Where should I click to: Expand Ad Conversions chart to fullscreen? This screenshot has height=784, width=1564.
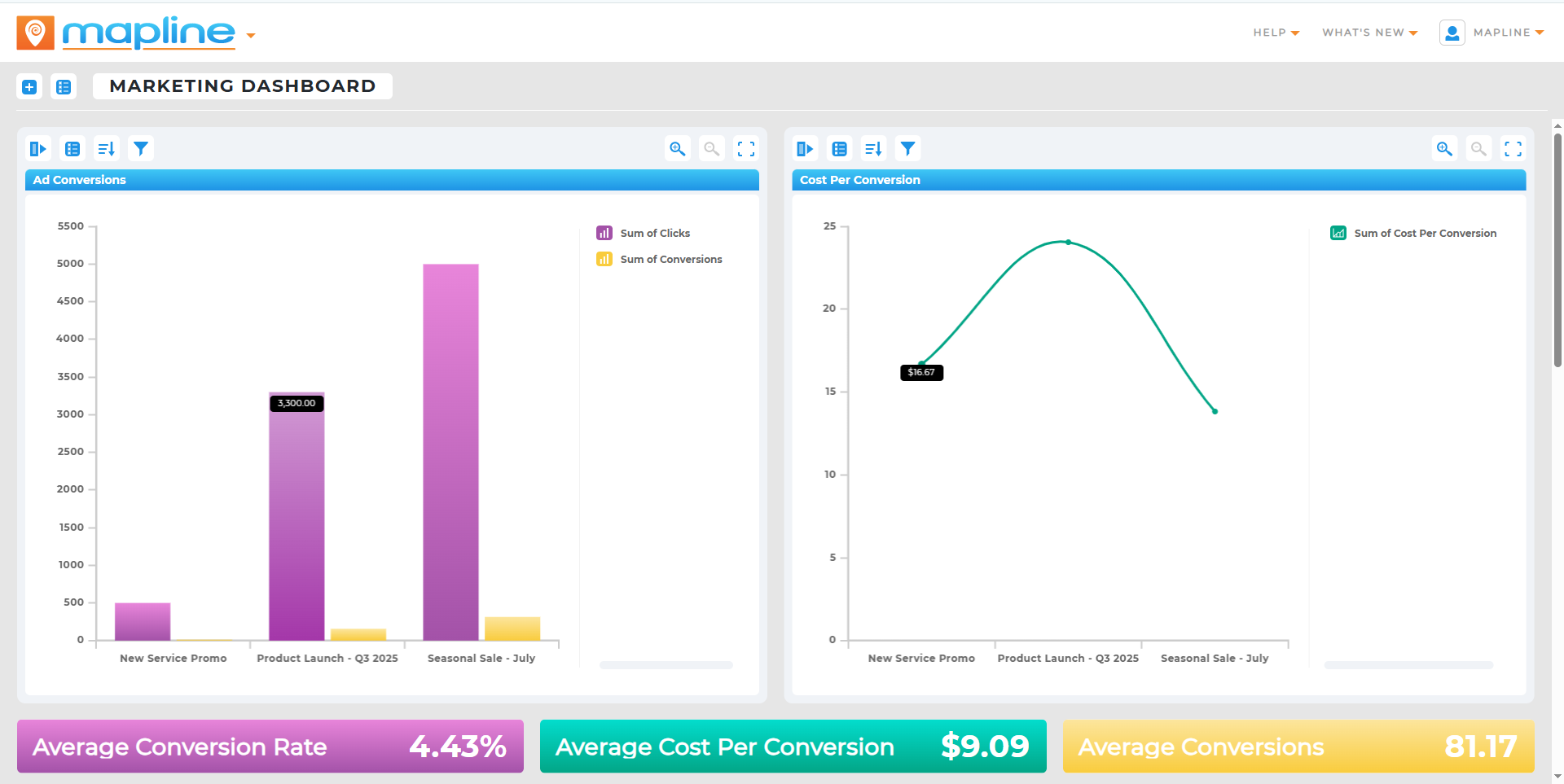(x=745, y=149)
